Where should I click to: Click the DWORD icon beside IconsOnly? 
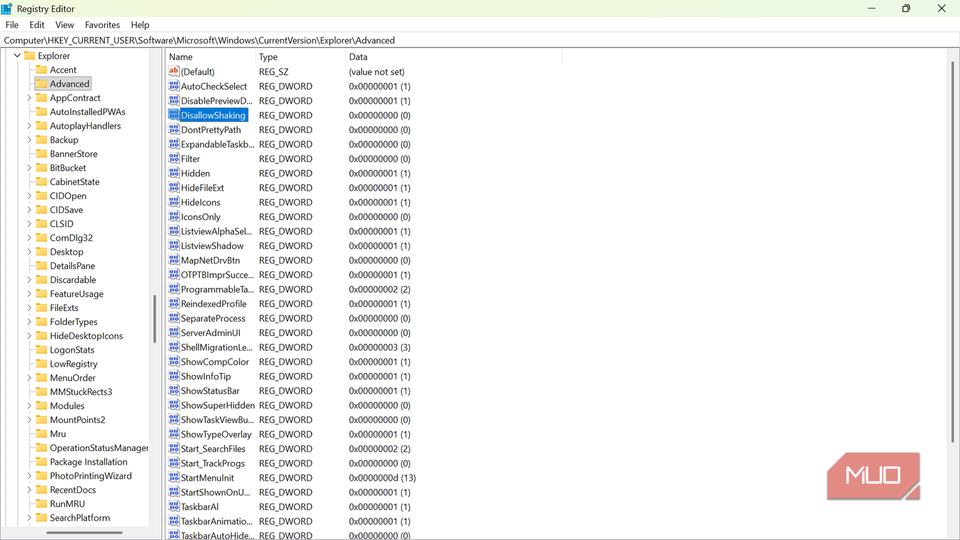[x=174, y=217]
